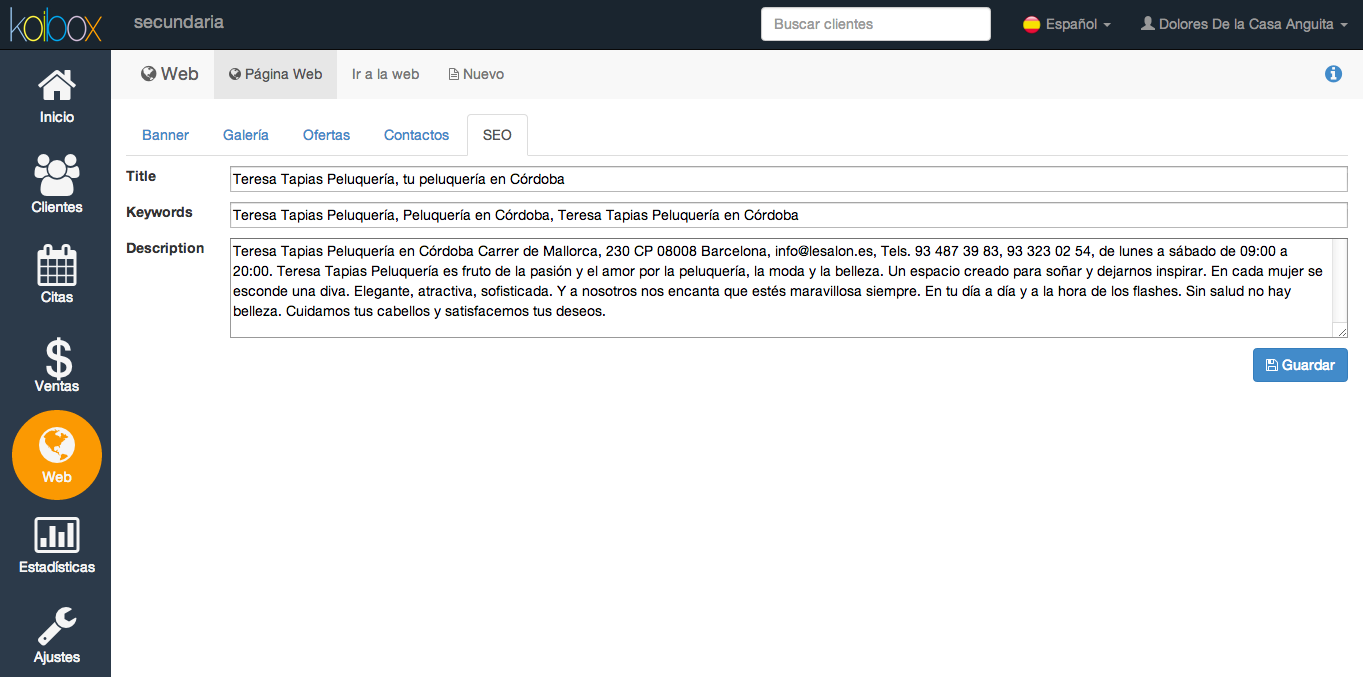1363x677 pixels.
Task: Click the secundaria brand text in header
Action: [179, 22]
